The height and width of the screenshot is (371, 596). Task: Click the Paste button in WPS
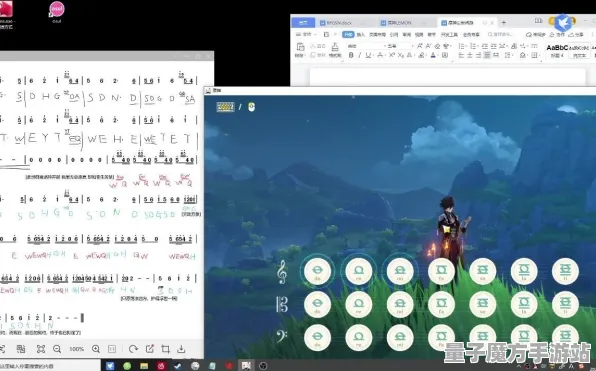(300, 50)
